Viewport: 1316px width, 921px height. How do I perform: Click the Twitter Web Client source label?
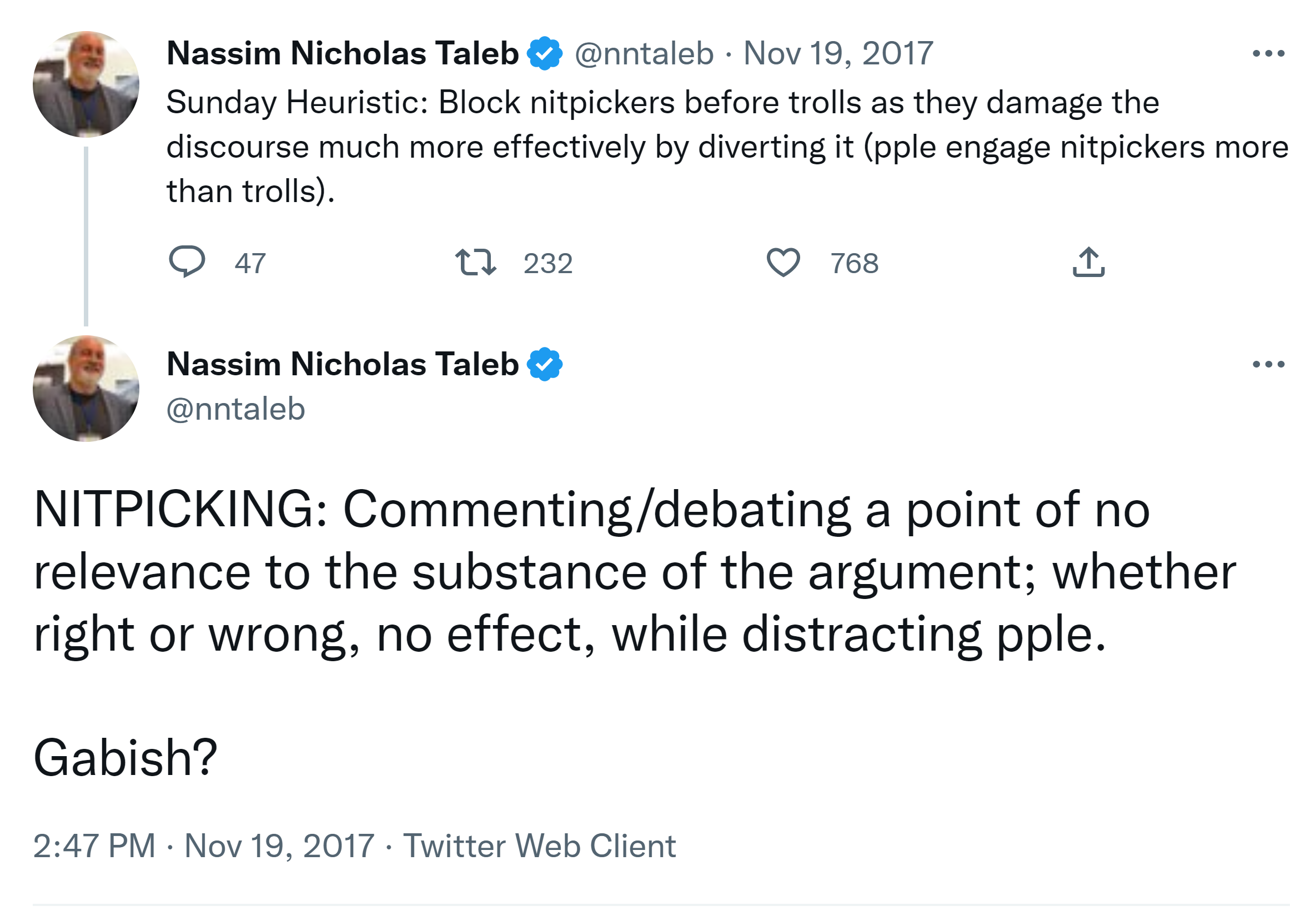click(x=539, y=845)
